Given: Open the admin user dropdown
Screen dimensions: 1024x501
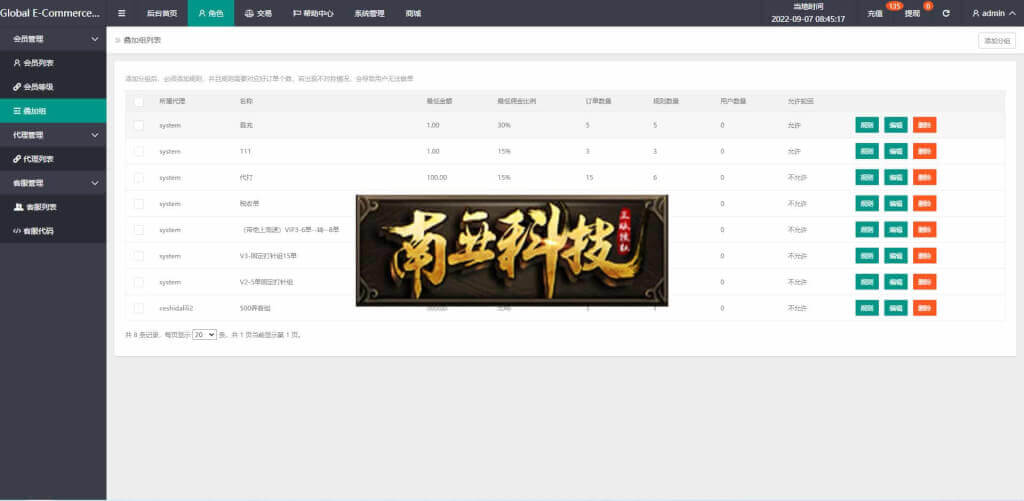Looking at the screenshot, I should (993, 13).
